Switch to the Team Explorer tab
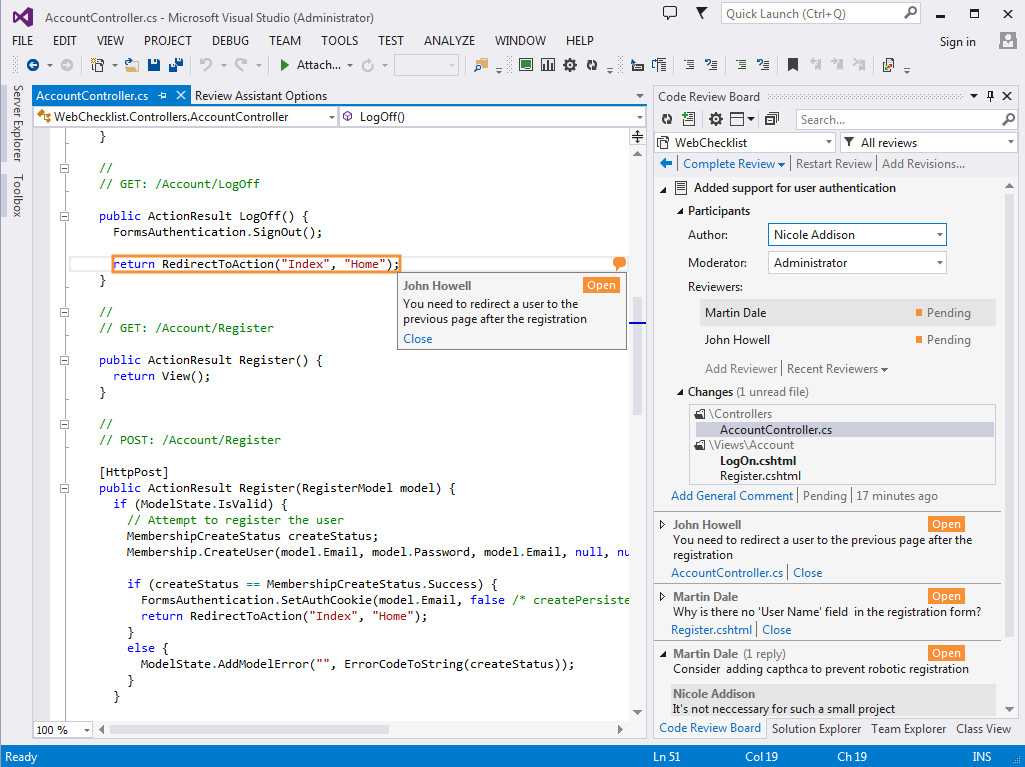 908,728
